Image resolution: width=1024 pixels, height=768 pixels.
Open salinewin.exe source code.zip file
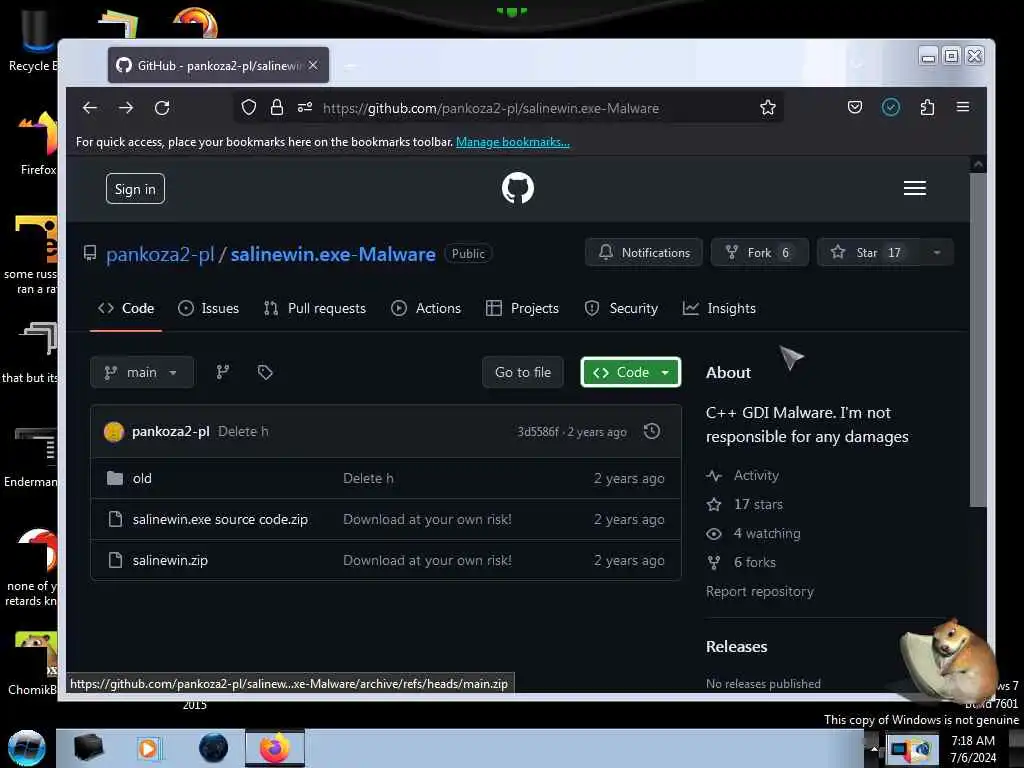click(x=220, y=519)
